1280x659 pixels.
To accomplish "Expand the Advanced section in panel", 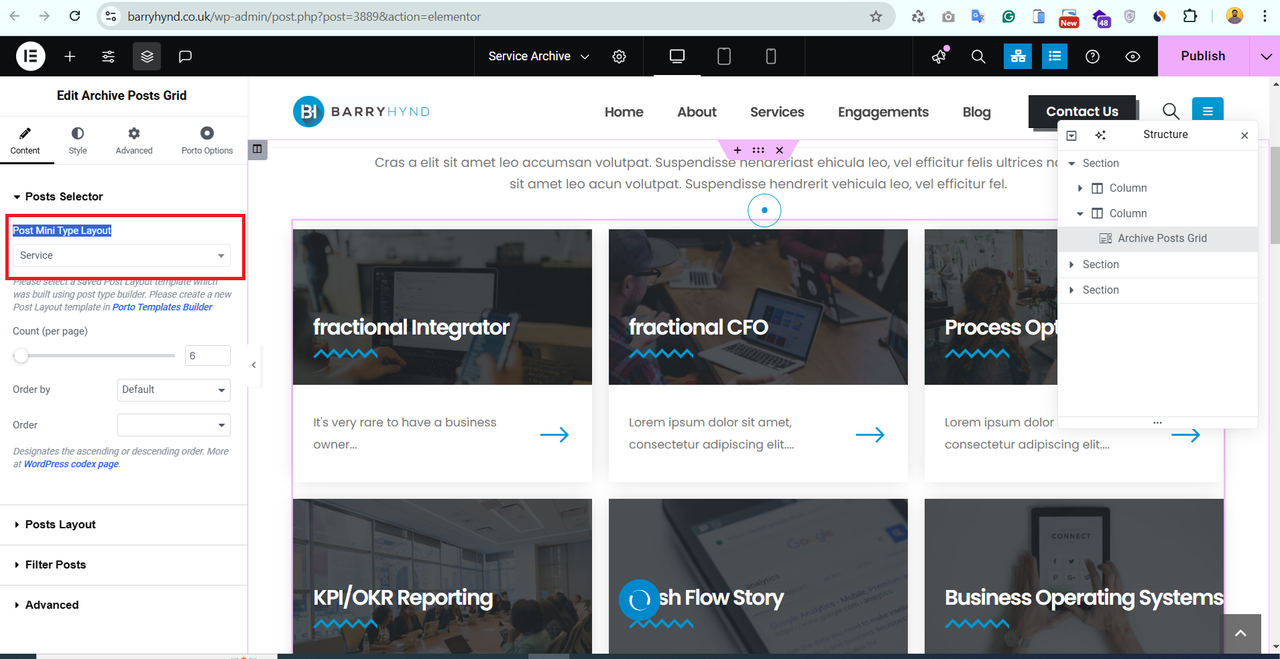I will click(x=52, y=605).
